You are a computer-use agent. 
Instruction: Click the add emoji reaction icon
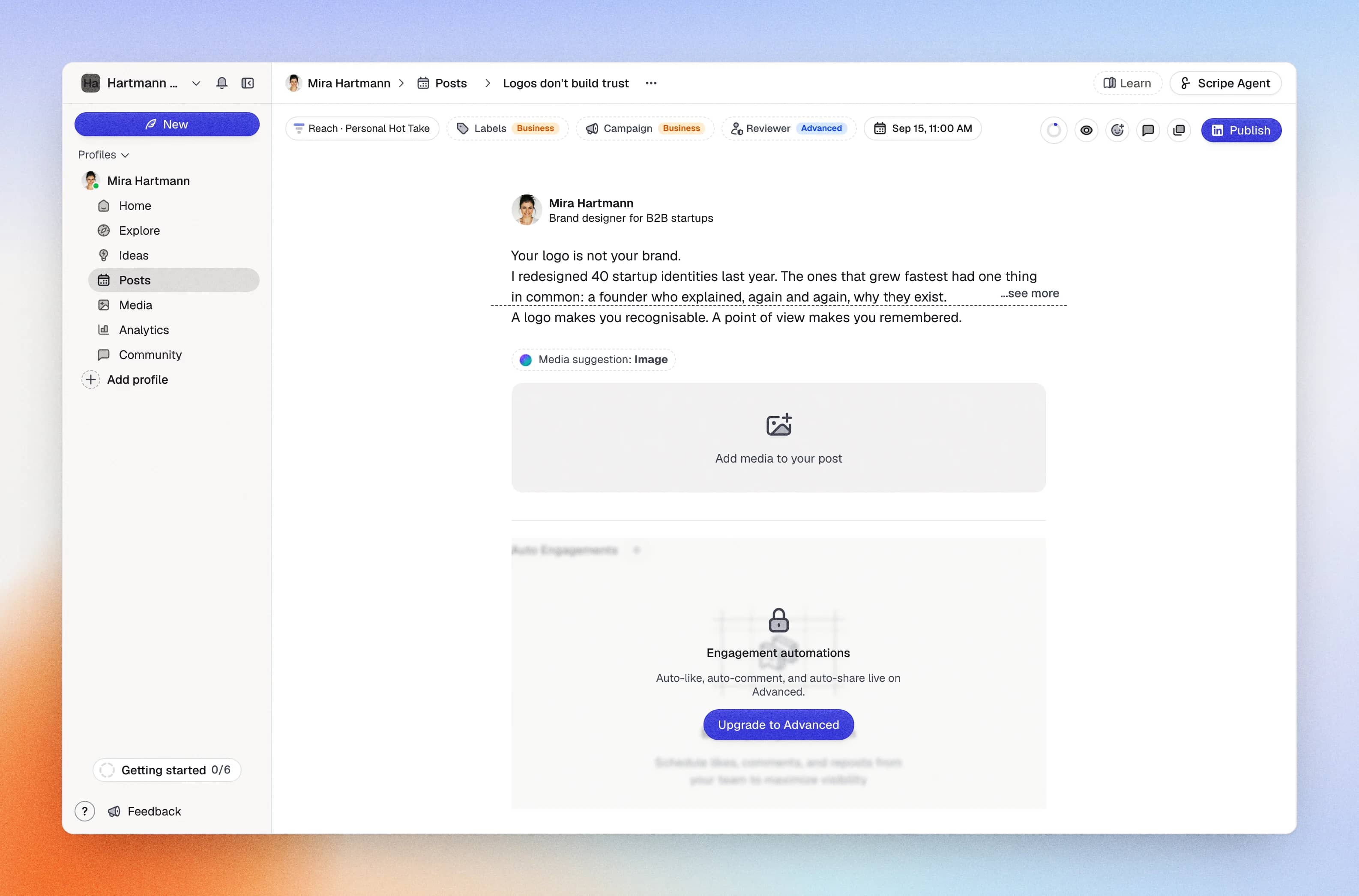click(1117, 130)
